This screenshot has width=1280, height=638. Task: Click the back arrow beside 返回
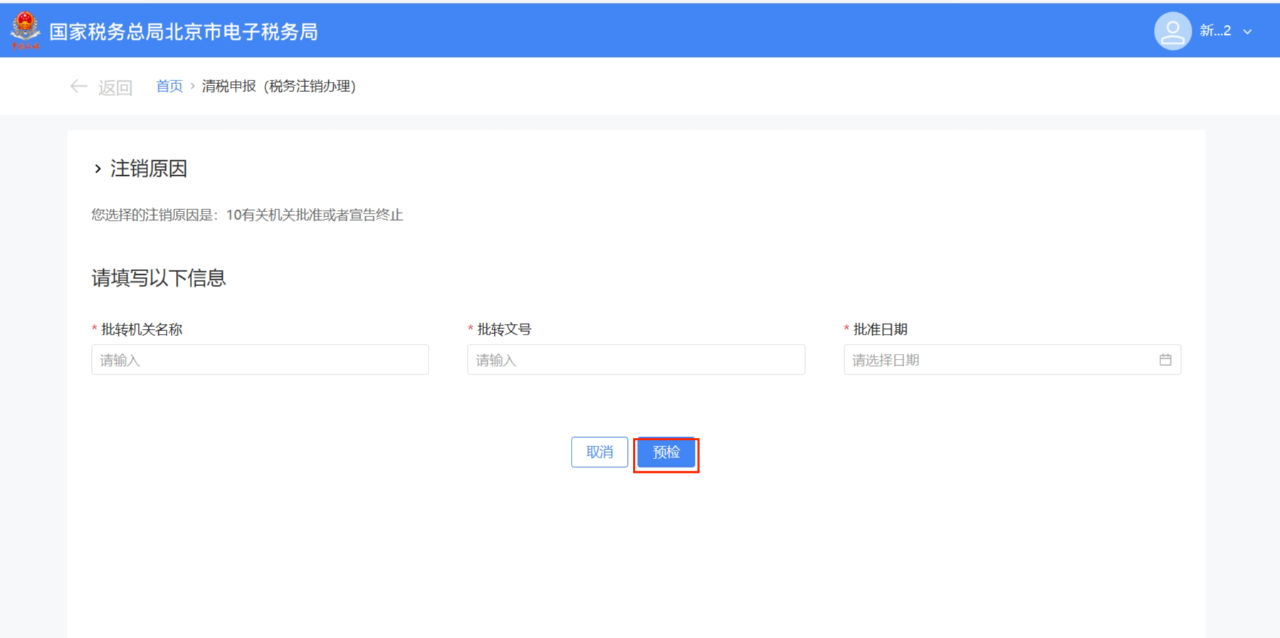click(79, 86)
